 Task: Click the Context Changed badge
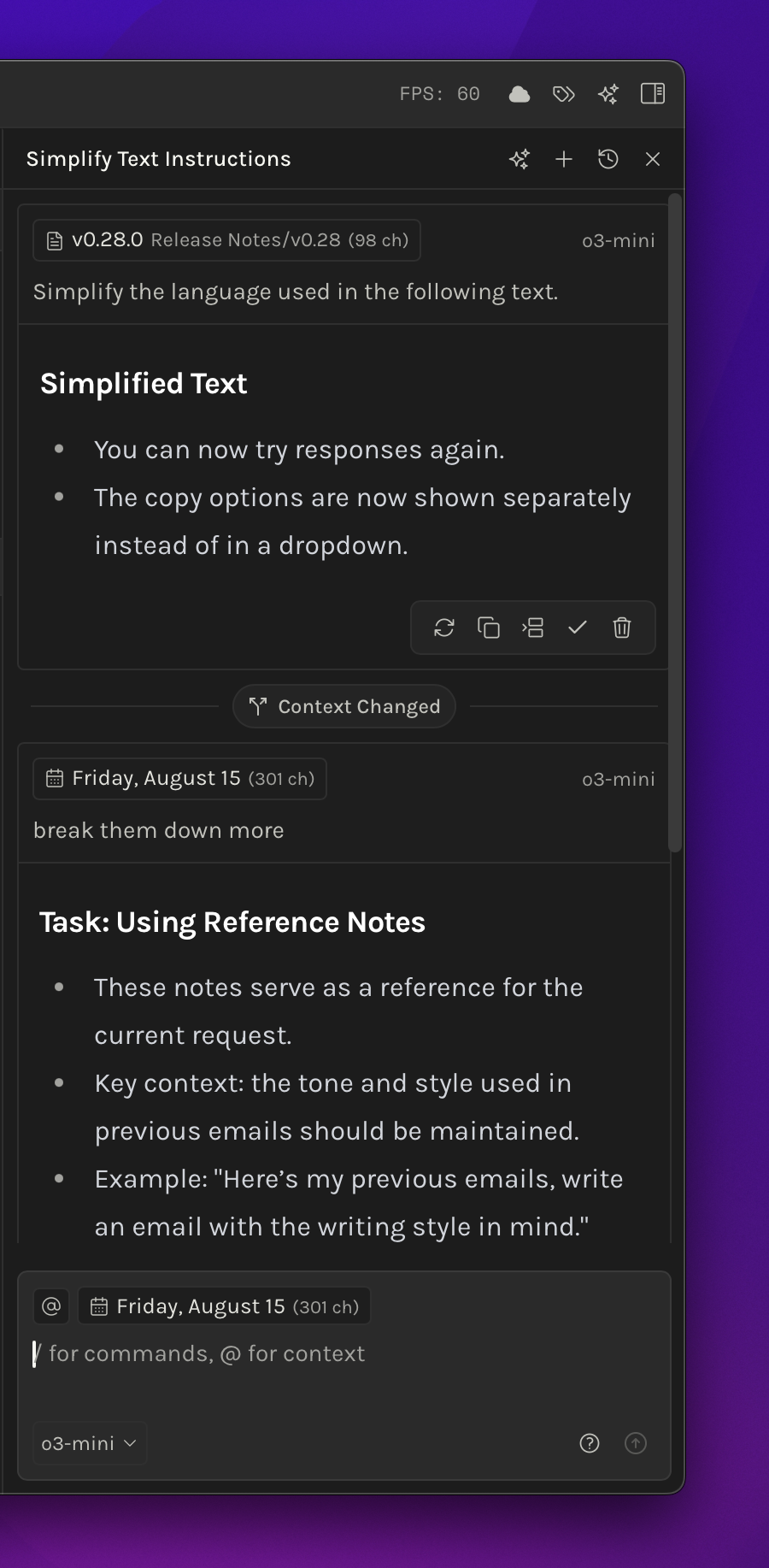click(x=344, y=706)
